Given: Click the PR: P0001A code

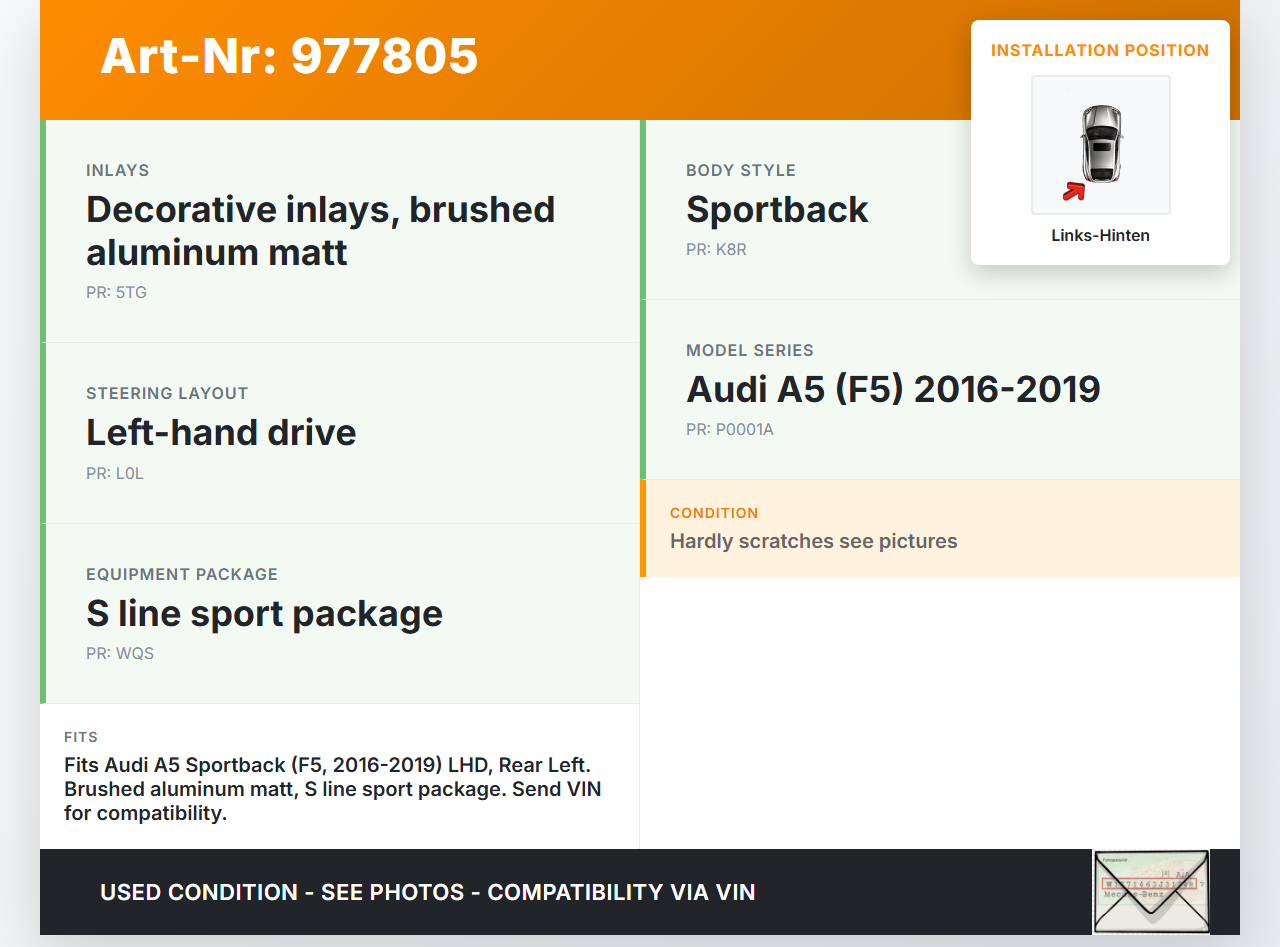Looking at the screenshot, I should point(730,430).
